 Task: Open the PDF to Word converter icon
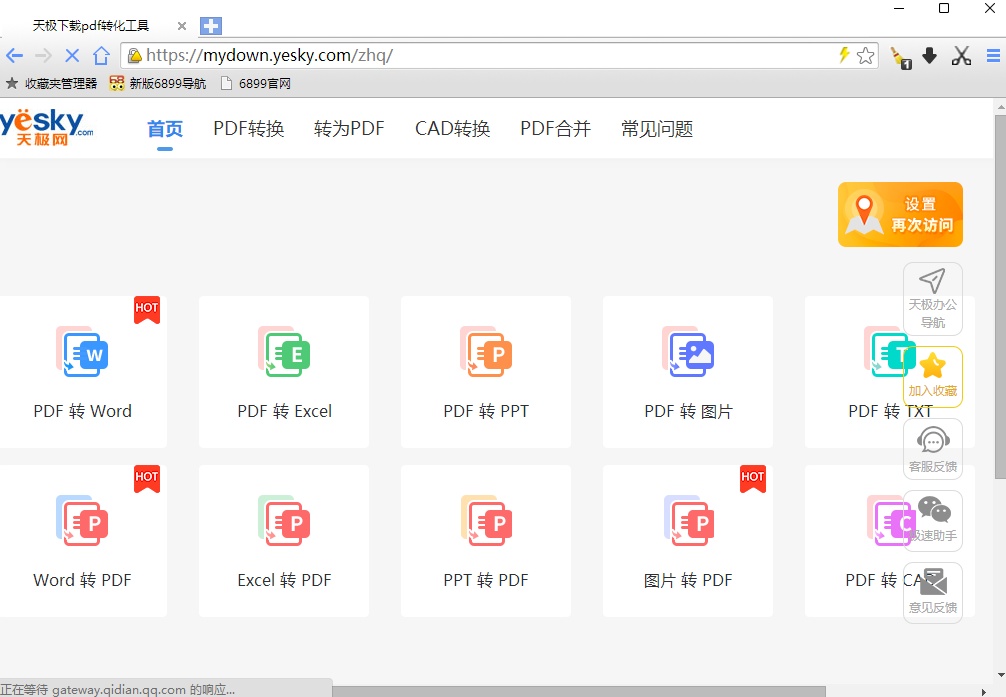coord(82,351)
